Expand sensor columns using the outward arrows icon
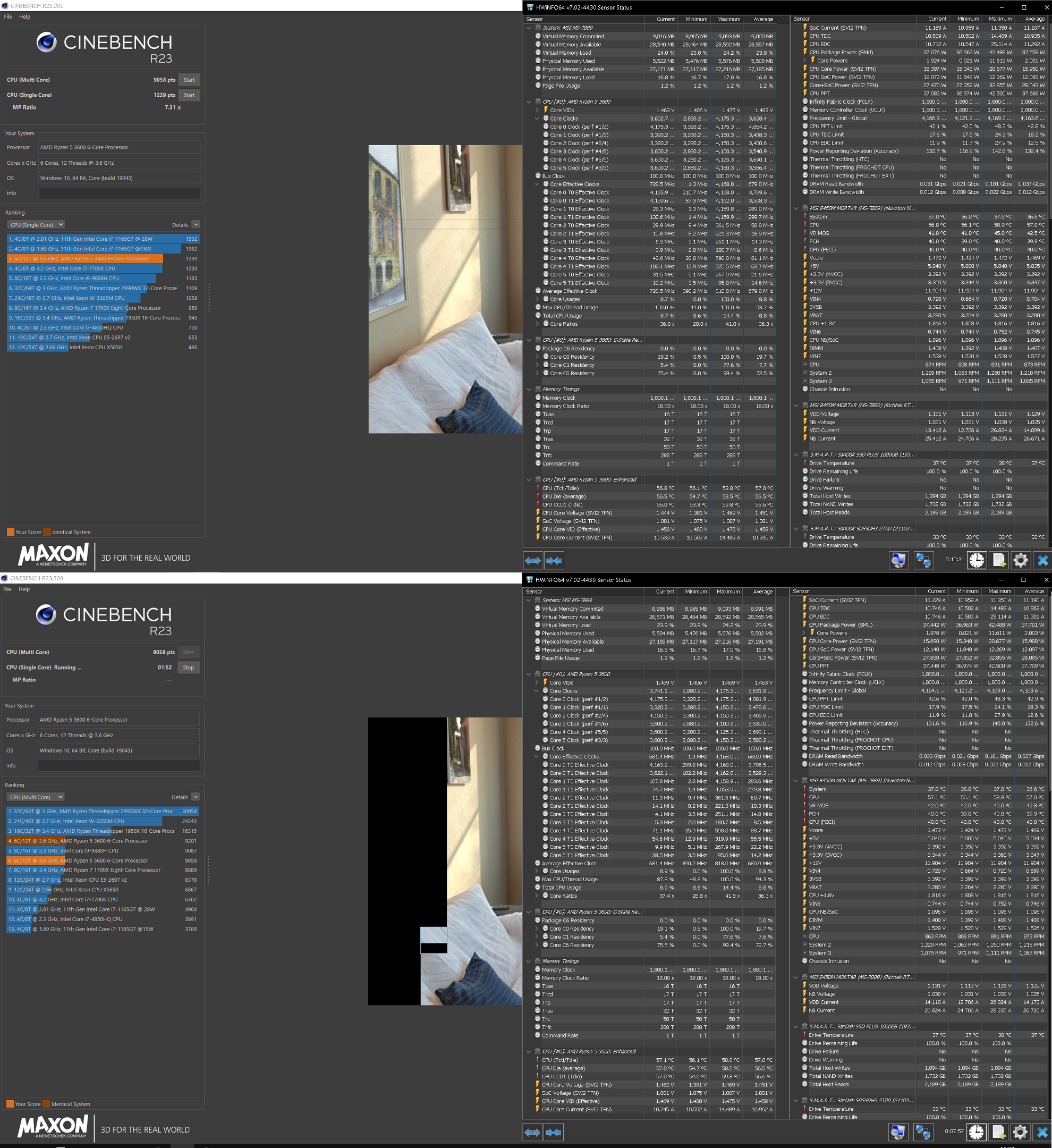 tap(533, 560)
